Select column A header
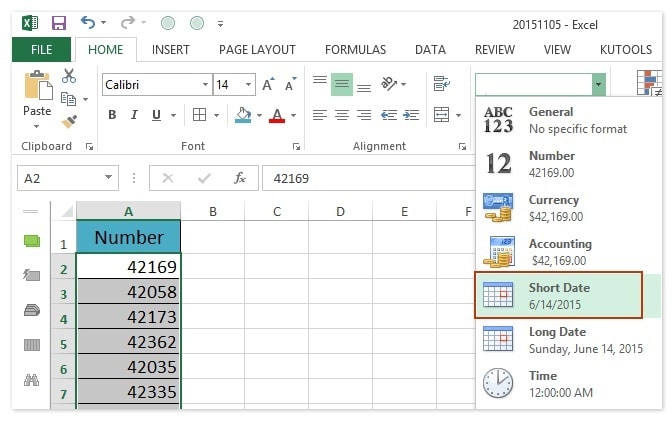672x421 pixels. pos(128,211)
